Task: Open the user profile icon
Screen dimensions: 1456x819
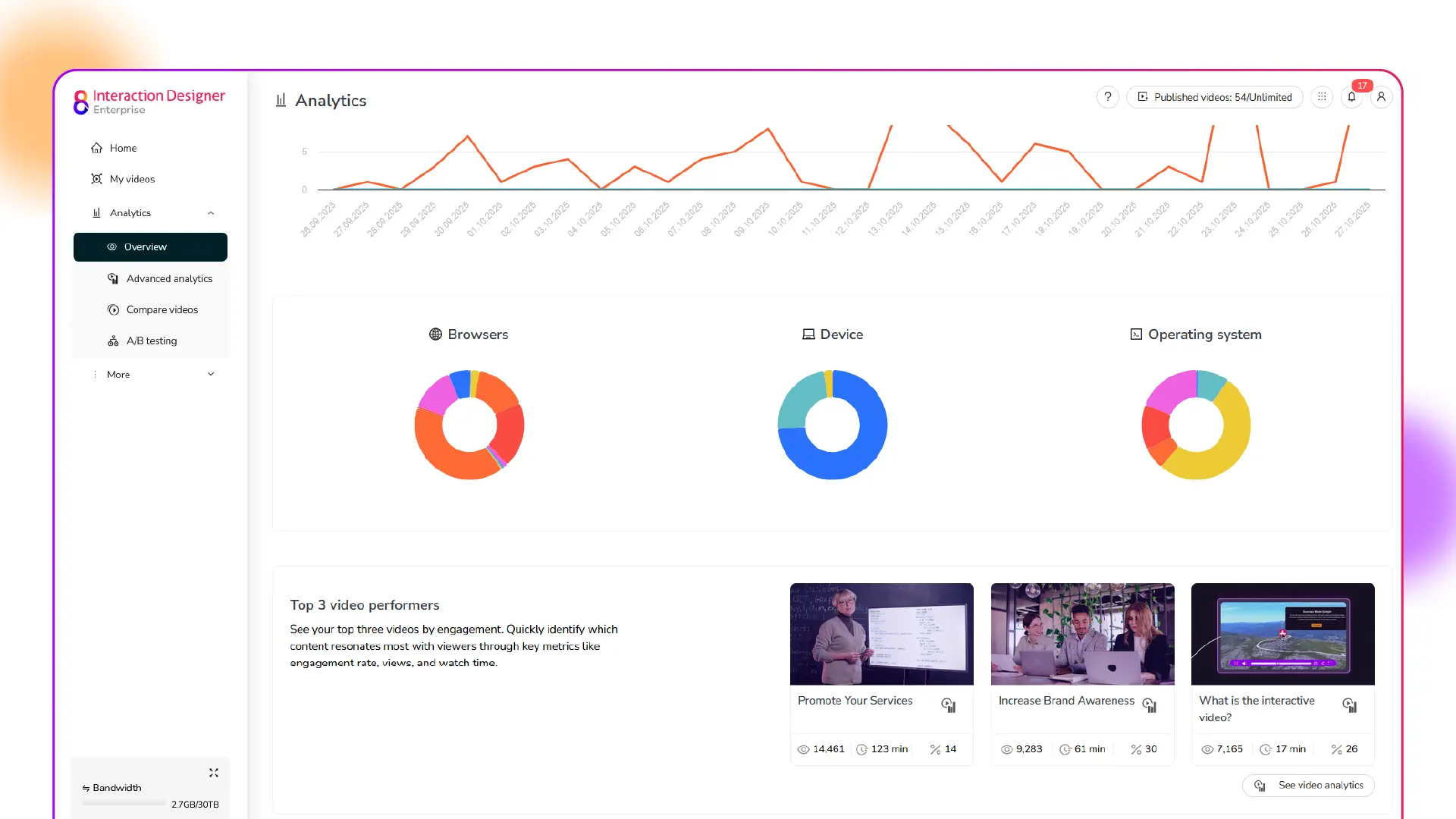Action: tap(1382, 97)
